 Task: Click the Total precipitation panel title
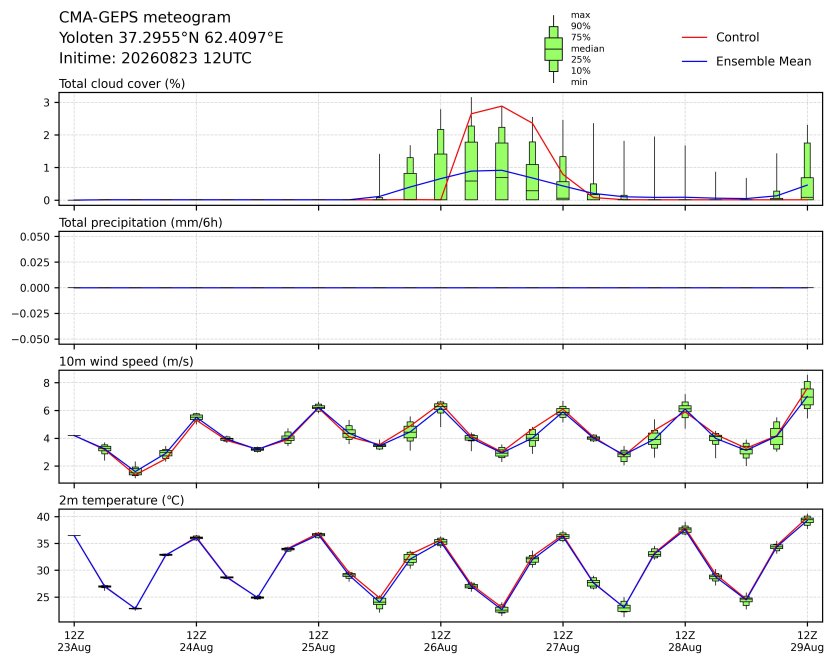141,223
